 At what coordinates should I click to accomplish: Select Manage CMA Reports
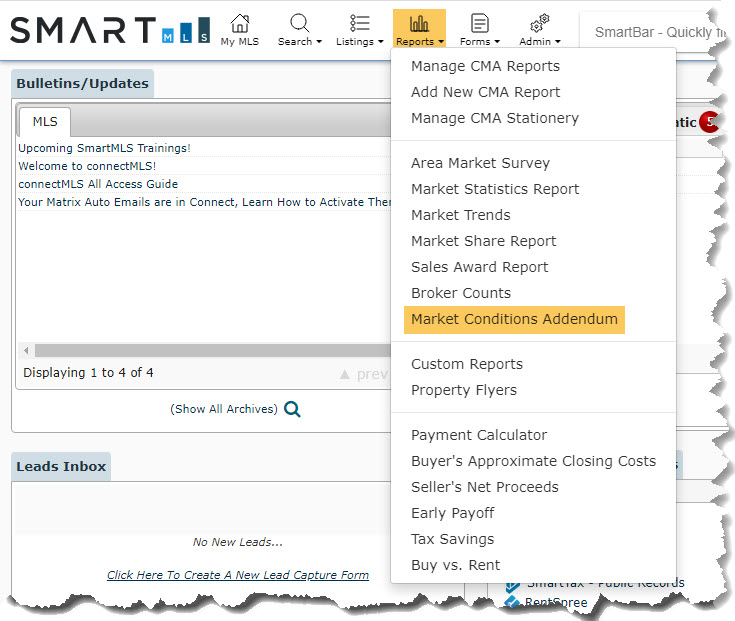pyautogui.click(x=486, y=66)
